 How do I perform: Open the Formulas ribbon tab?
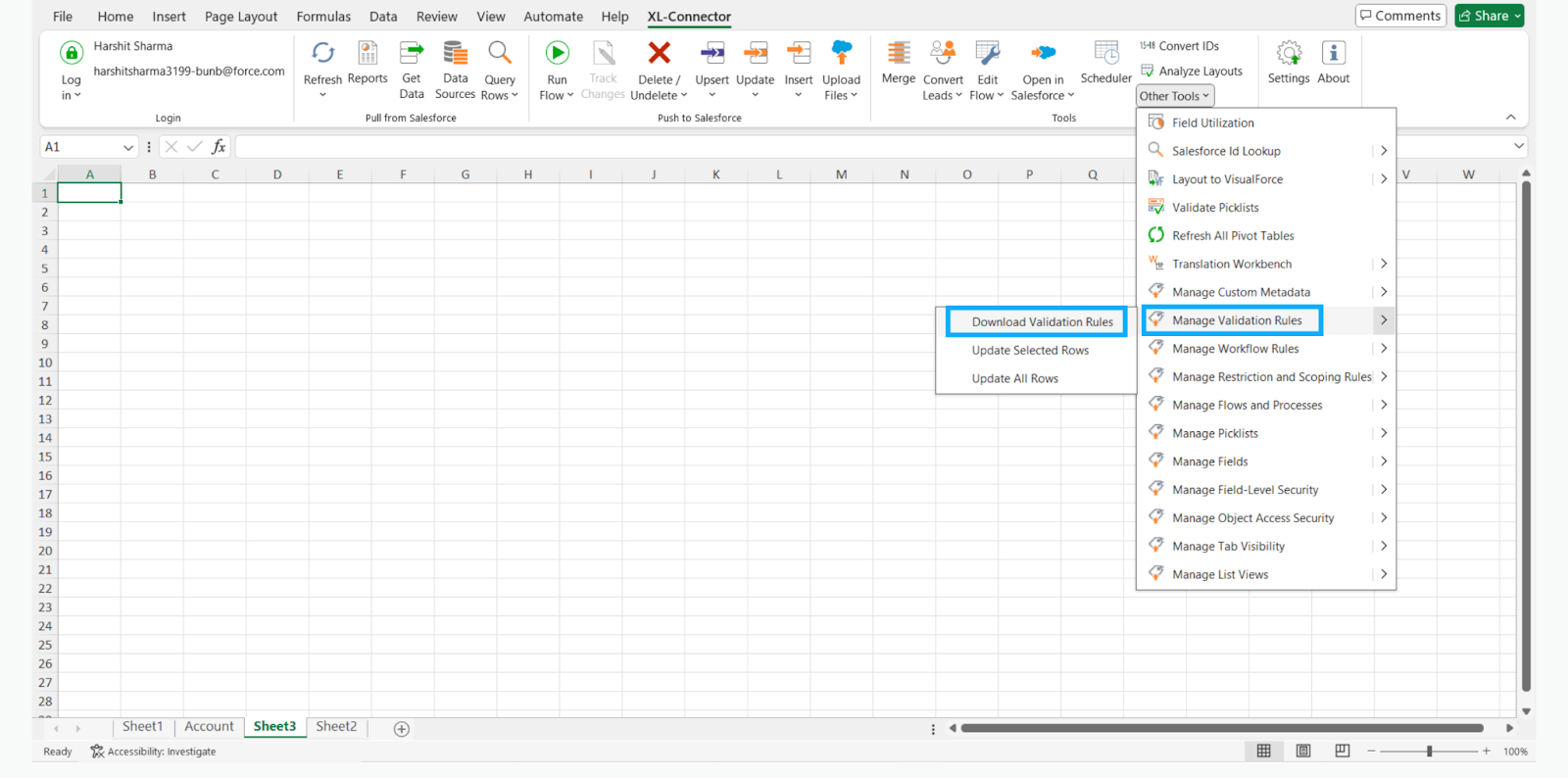coord(323,17)
